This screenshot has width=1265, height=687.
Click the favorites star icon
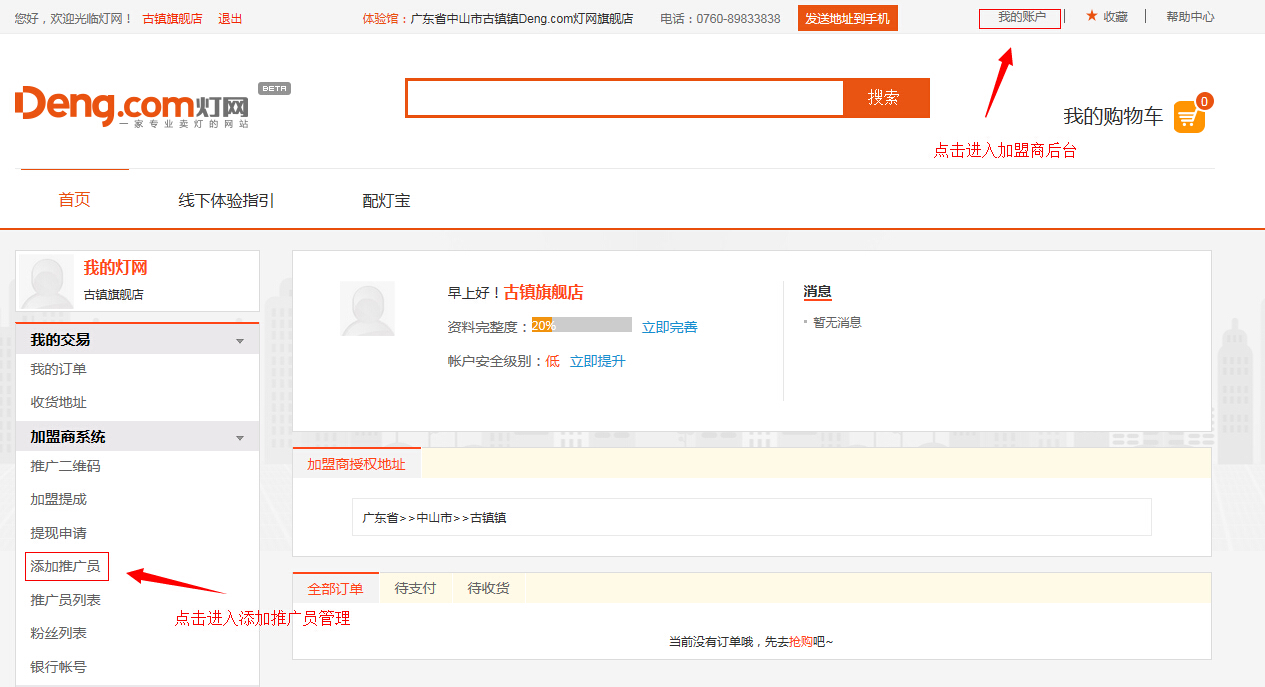(1092, 16)
